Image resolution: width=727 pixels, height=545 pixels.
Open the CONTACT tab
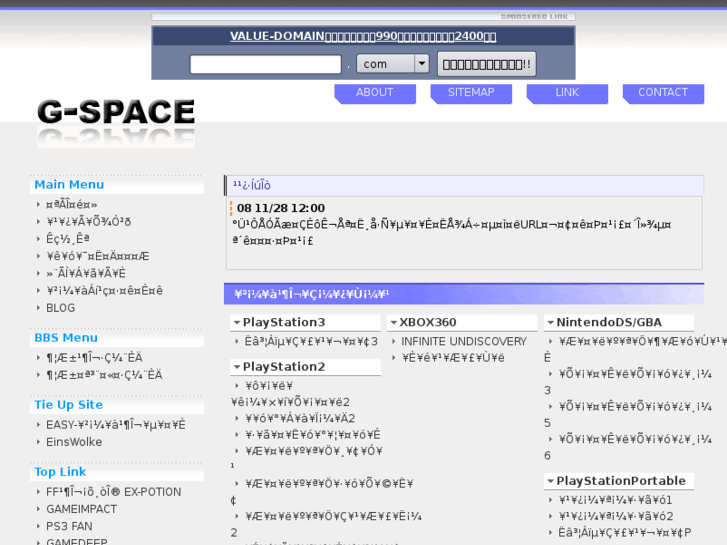pos(663,93)
